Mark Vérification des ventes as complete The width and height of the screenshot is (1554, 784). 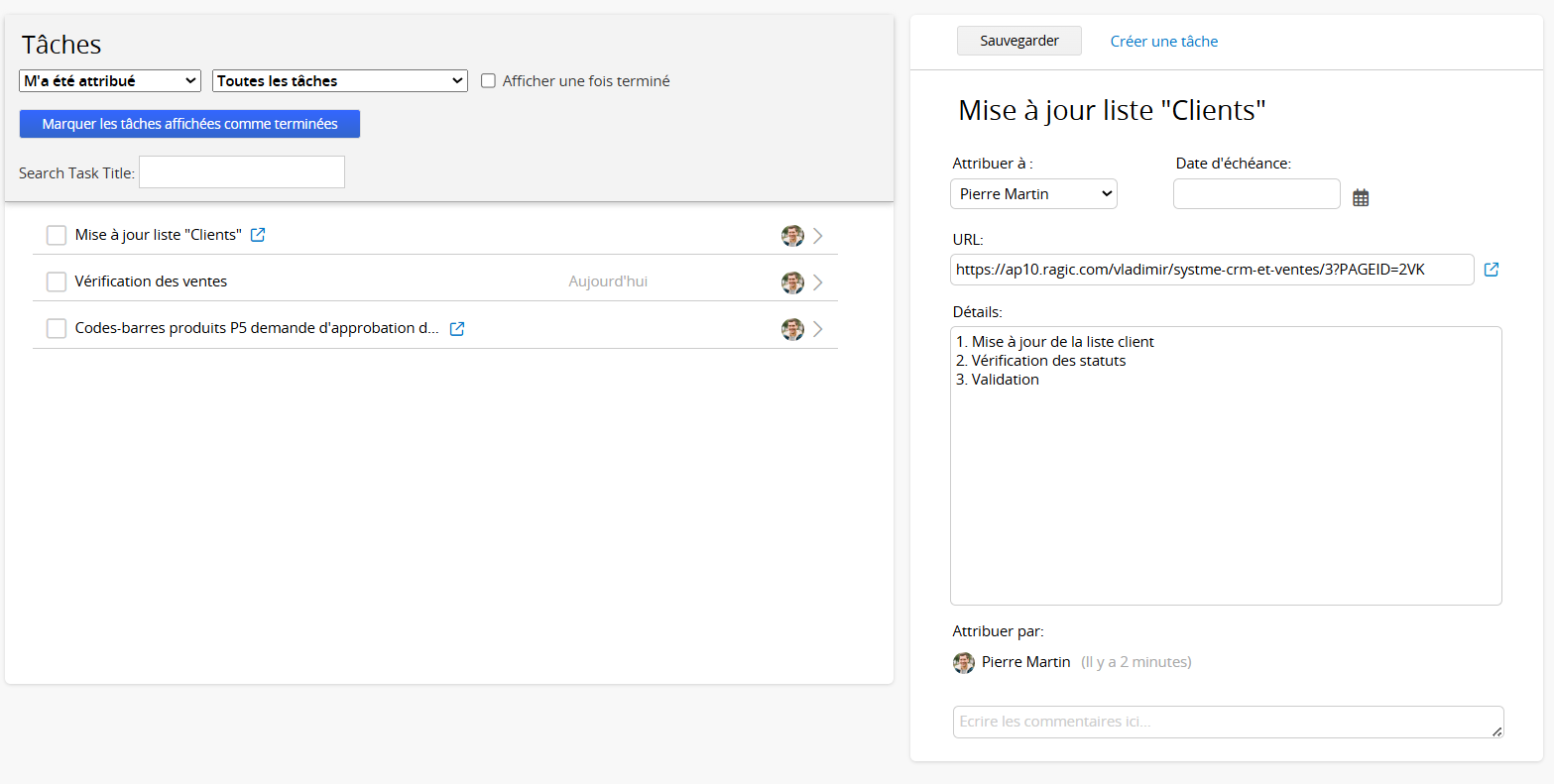pos(57,281)
